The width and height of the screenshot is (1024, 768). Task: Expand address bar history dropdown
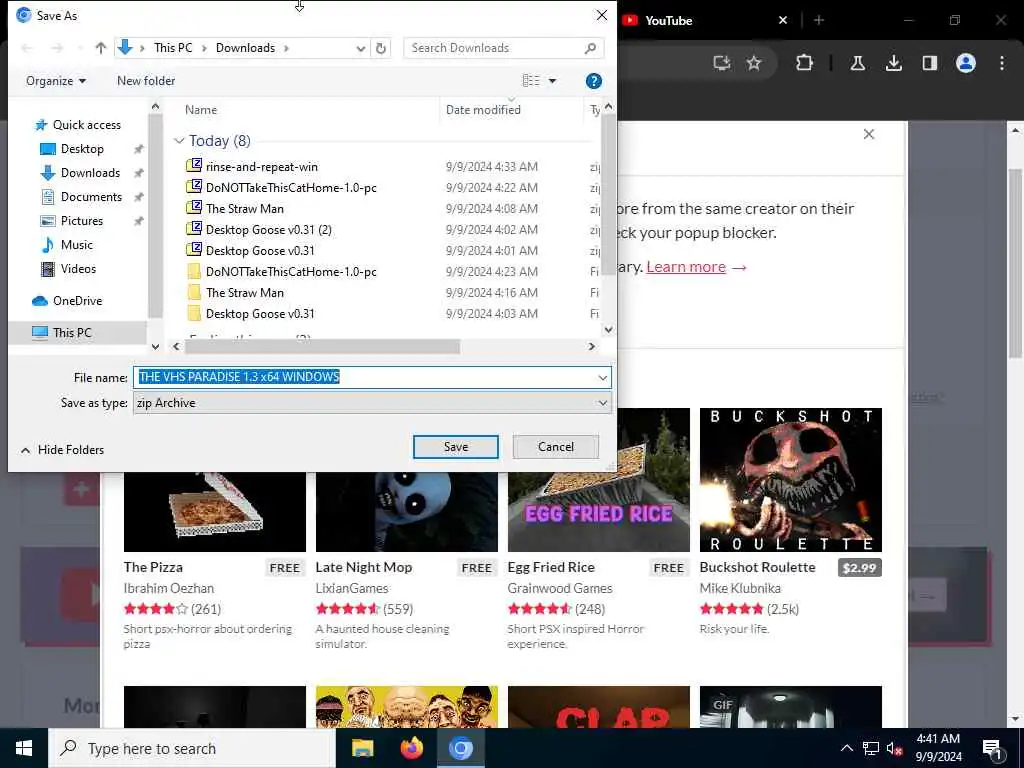coord(360,48)
